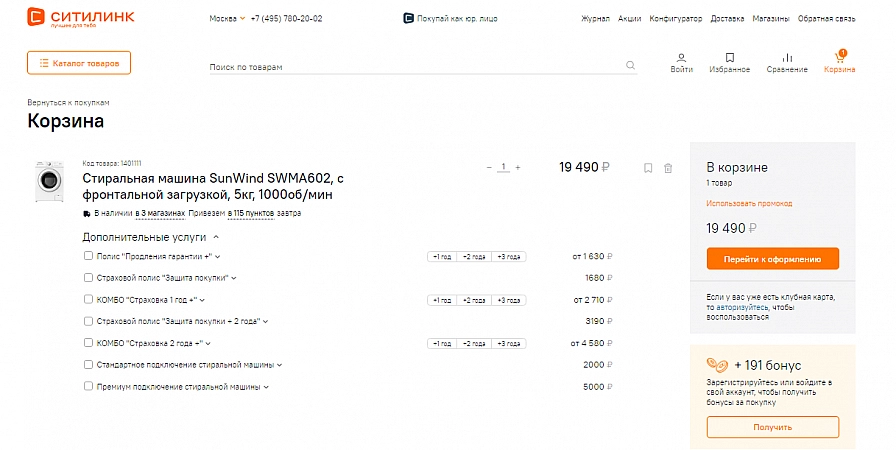Click Перейти к оформлению button
Image resolution: width=896 pixels, height=450 pixels.
[773, 259]
